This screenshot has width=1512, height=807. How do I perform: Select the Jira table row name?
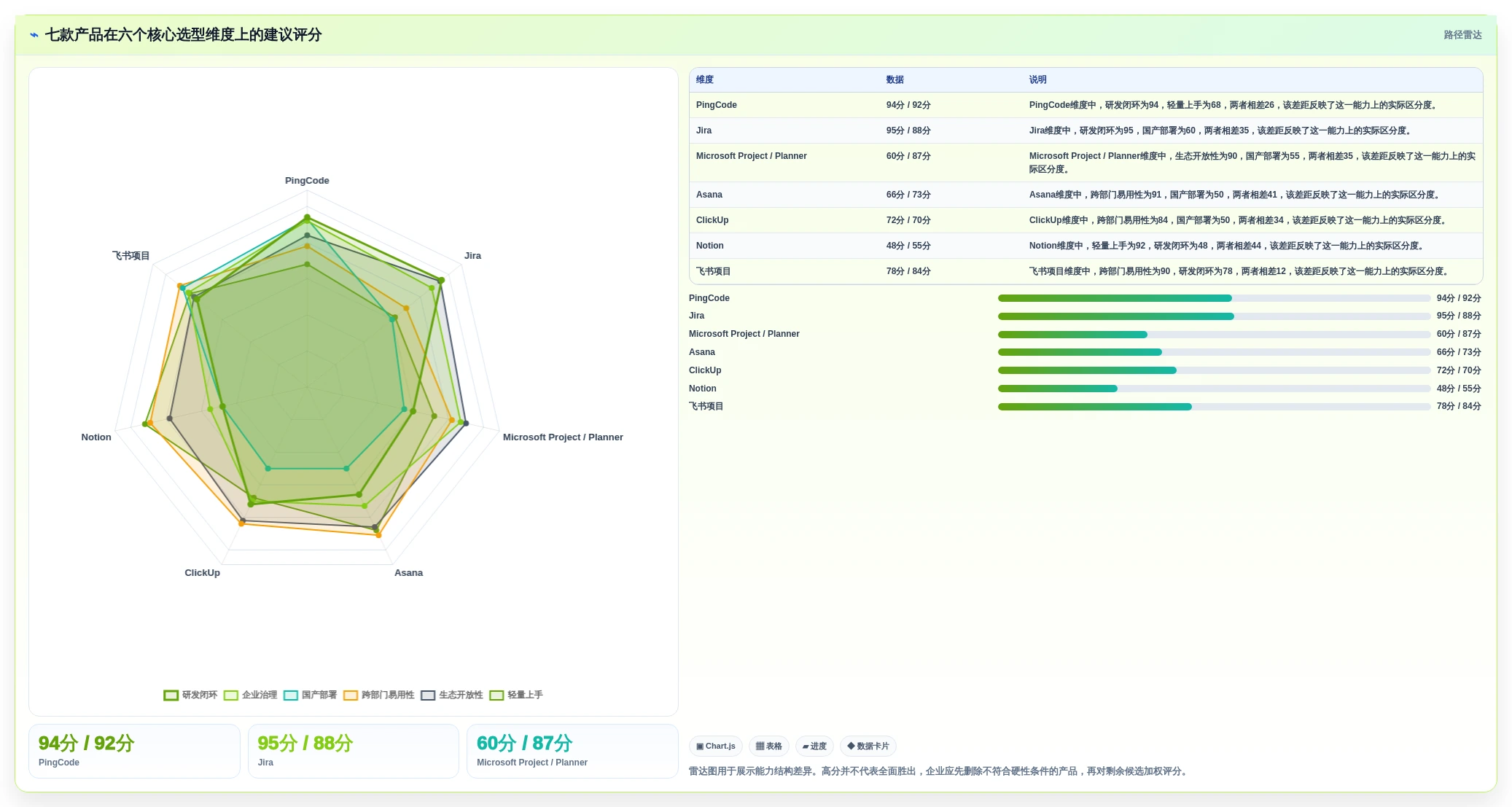(x=704, y=130)
